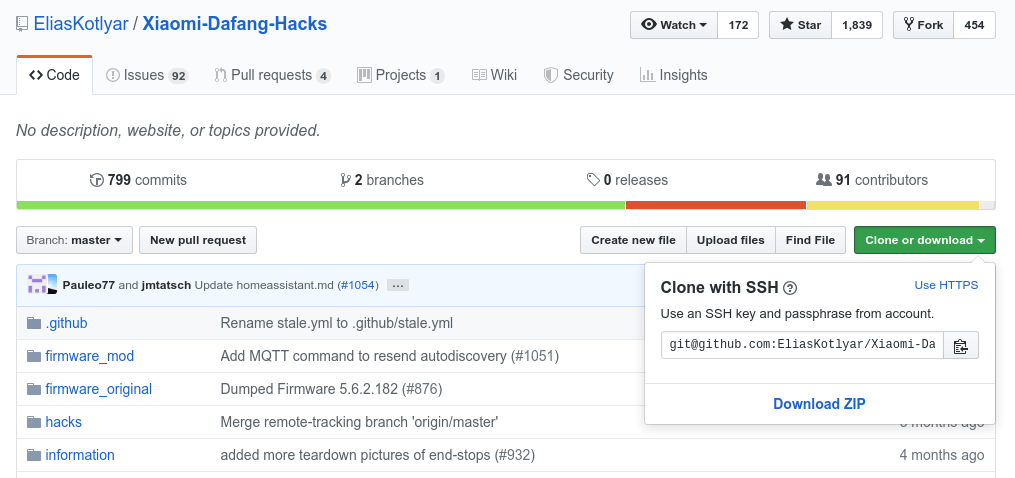Expand the commit message ellipsis button
The image size is (1015, 478).
pyautogui.click(x=398, y=285)
